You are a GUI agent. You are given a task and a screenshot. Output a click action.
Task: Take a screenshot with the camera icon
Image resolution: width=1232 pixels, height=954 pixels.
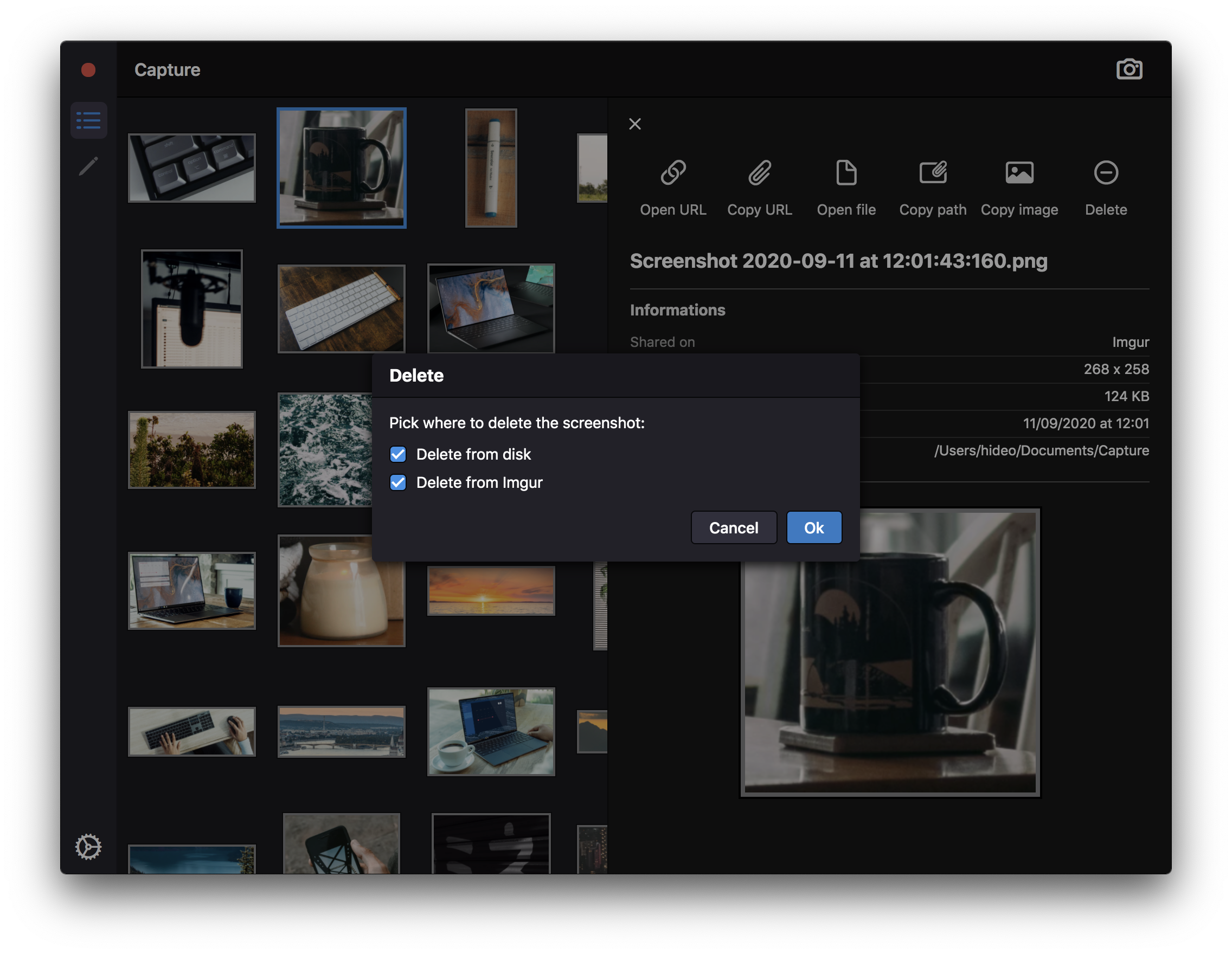point(1129,69)
